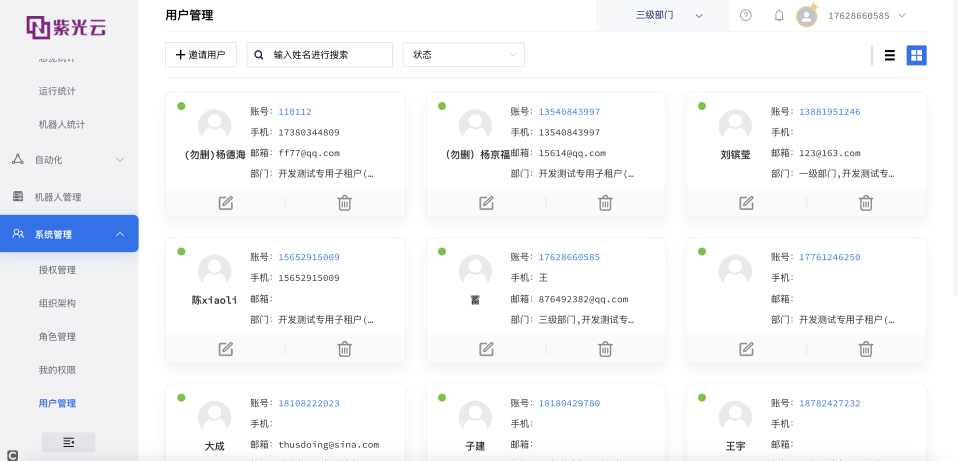Open 角色管理 in the sidebar
The image size is (958, 461).
[57, 337]
